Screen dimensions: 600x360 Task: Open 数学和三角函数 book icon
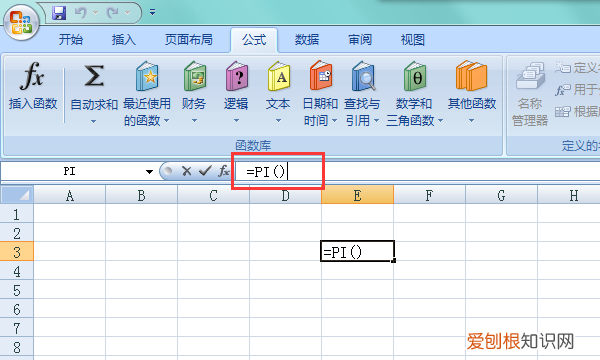[x=415, y=76]
